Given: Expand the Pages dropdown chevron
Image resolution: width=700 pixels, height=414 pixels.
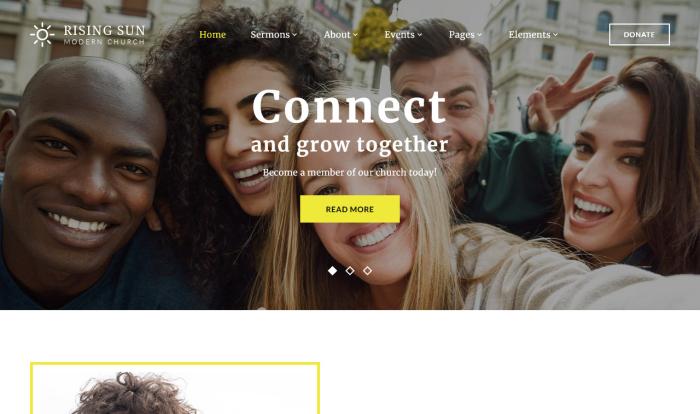Looking at the screenshot, I should point(479,35).
